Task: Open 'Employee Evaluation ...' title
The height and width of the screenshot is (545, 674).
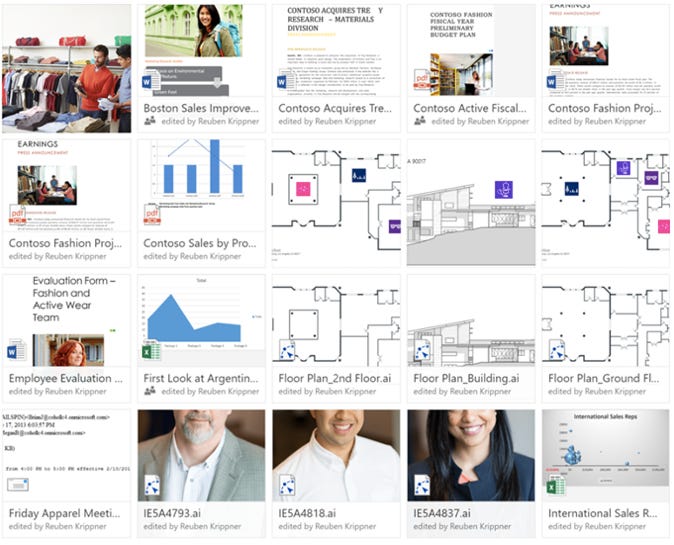Action: (x=66, y=378)
